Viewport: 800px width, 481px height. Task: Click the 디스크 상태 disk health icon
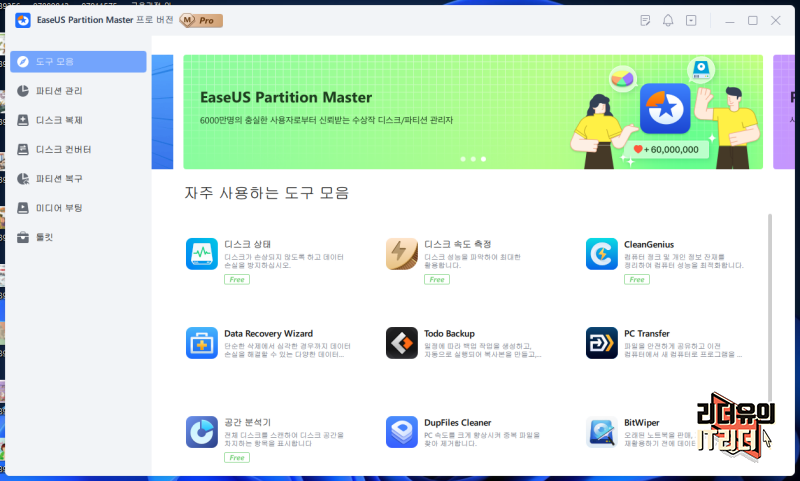[202, 254]
